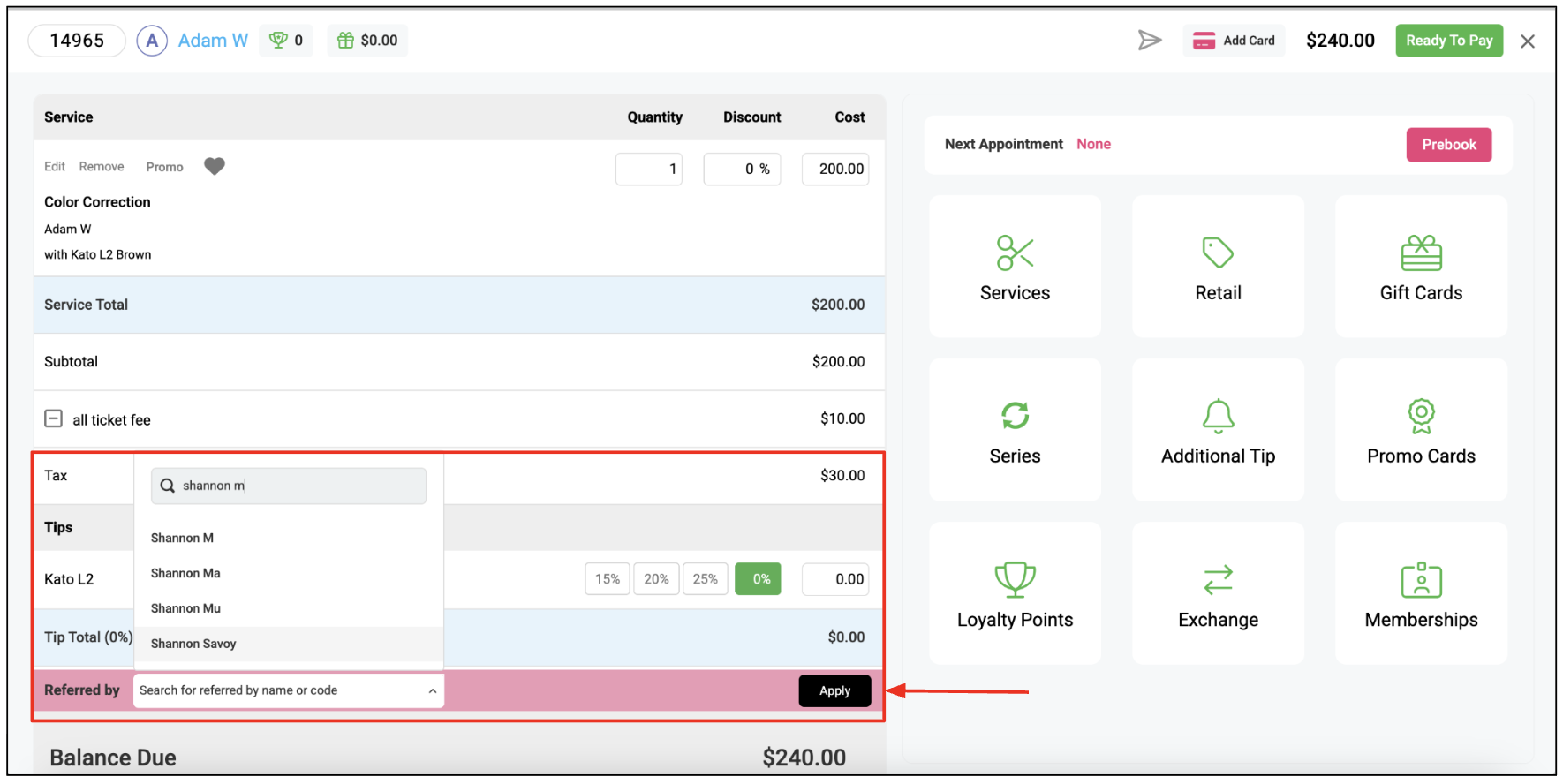
Task: Add an Additional Tip via bell tile
Action: (1218, 430)
